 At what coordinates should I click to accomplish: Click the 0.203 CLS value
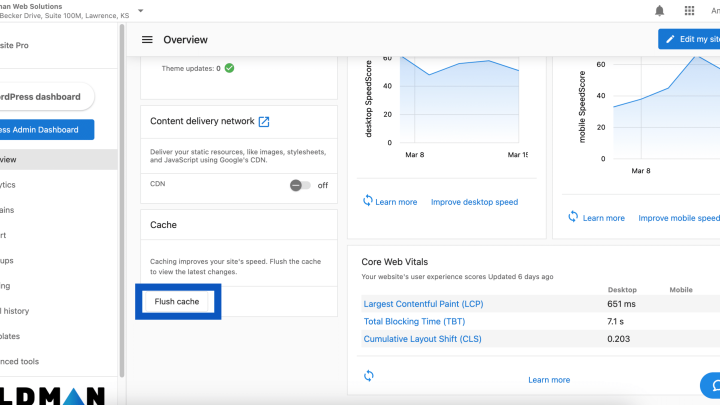pyautogui.click(x=619, y=339)
